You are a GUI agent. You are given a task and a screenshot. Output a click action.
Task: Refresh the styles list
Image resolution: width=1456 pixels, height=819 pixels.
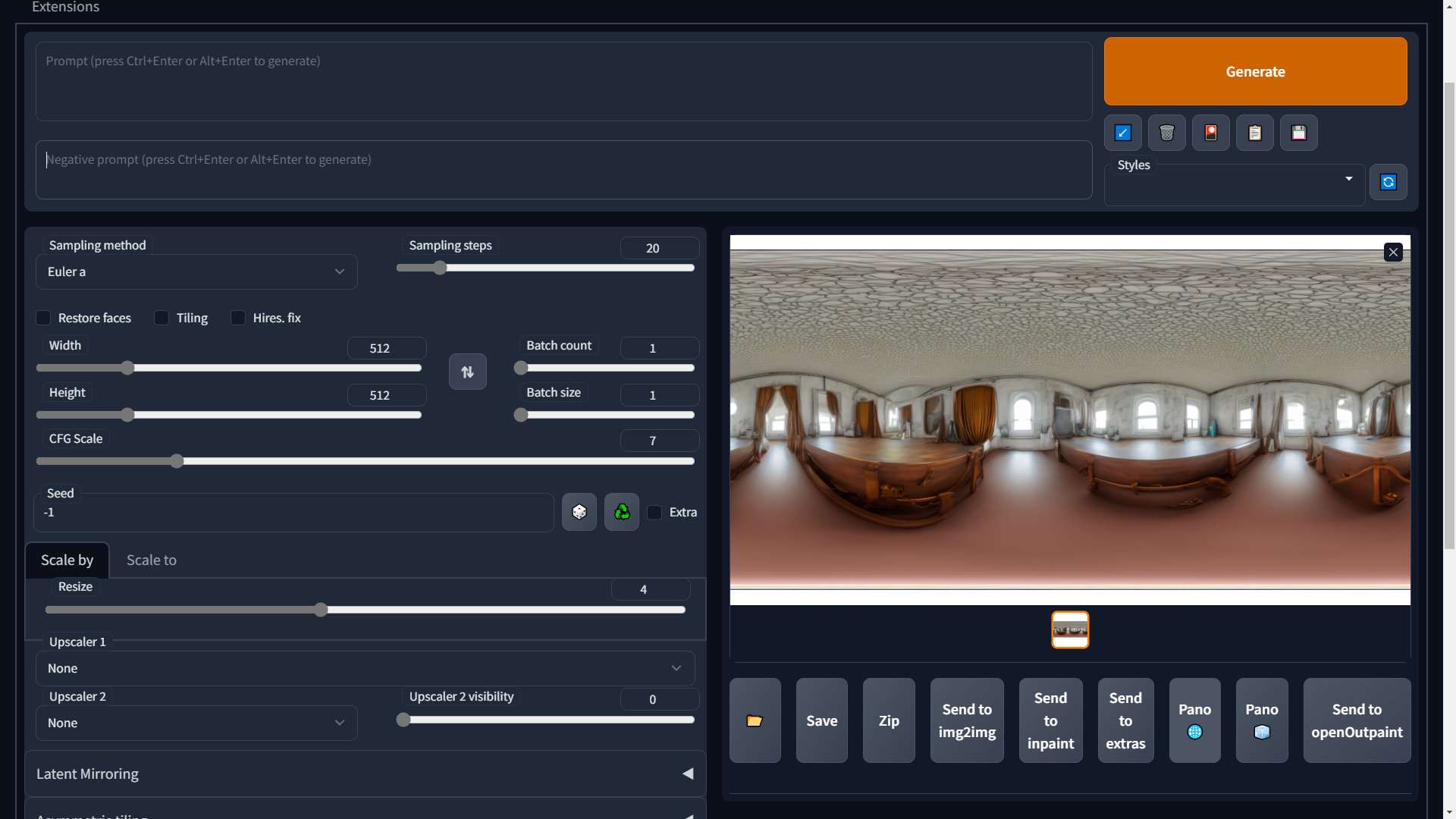(x=1389, y=182)
